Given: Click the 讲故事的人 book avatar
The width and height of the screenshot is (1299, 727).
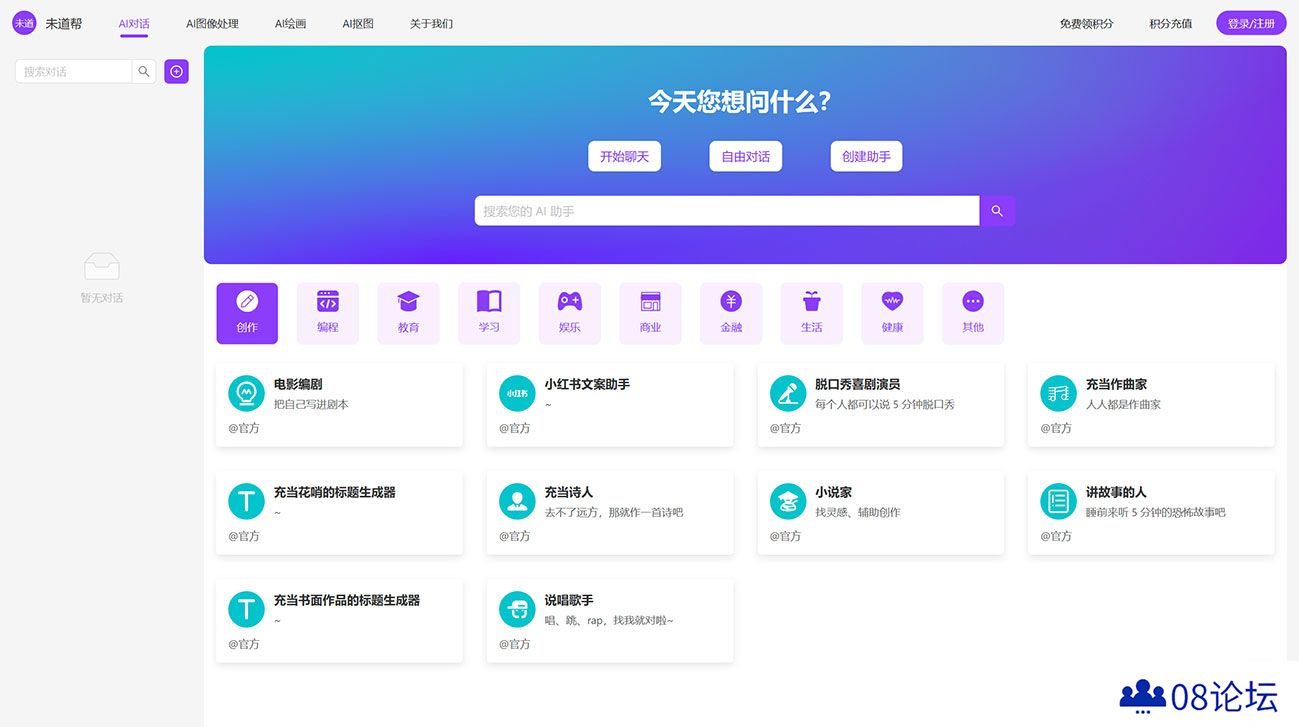Looking at the screenshot, I should 1058,501.
